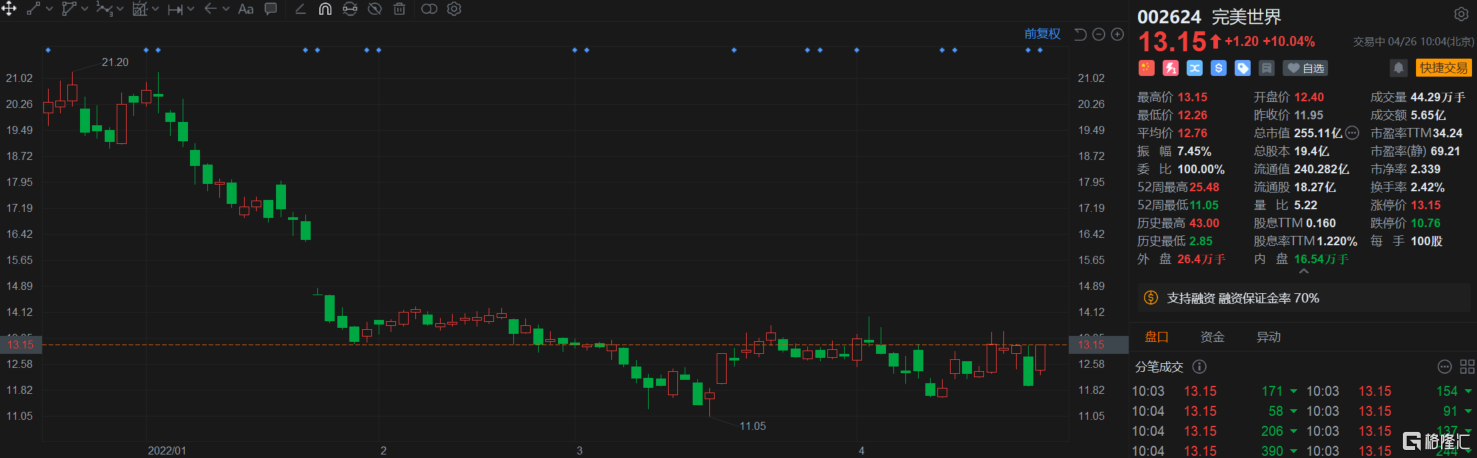Open measurement tool dropdown arrow
Screen dimensions: 1477x458
click(x=155, y=9)
